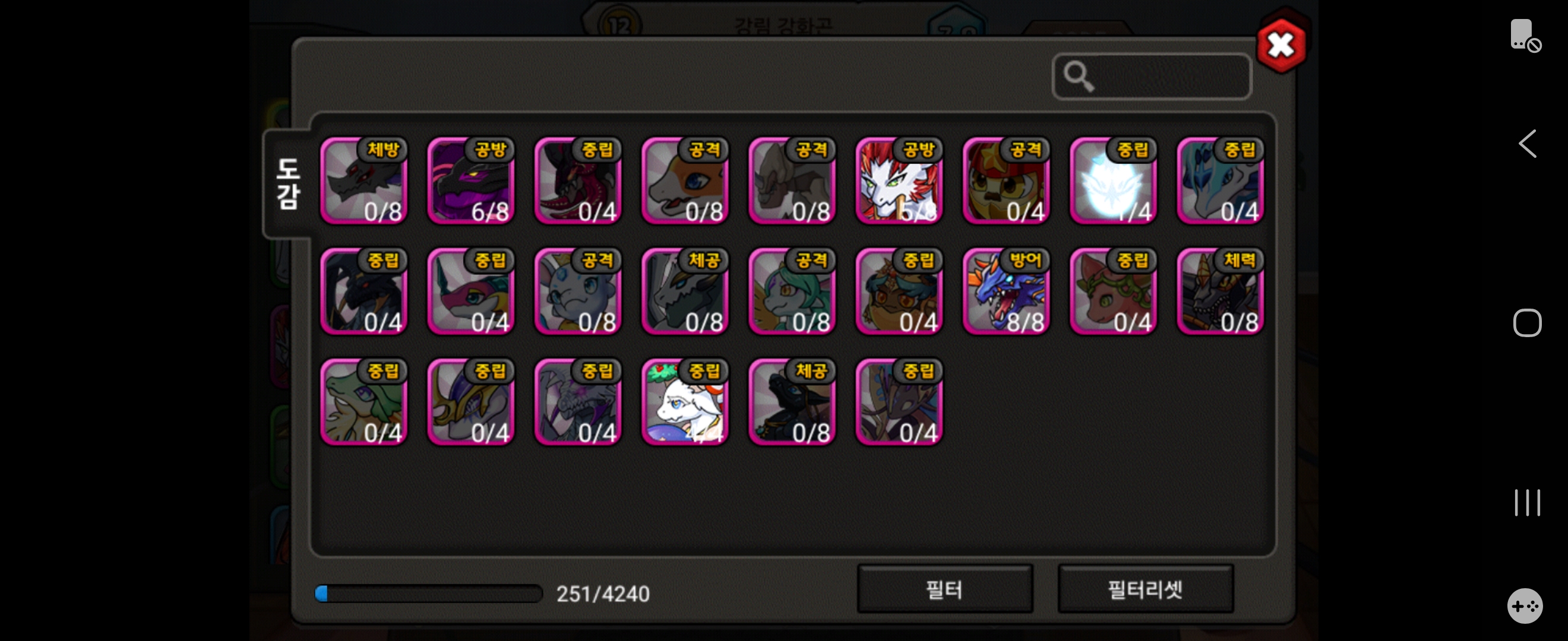This screenshot has height=641, width=1568.
Task: Select the white holly-wreath dragon card
Action: (685, 402)
